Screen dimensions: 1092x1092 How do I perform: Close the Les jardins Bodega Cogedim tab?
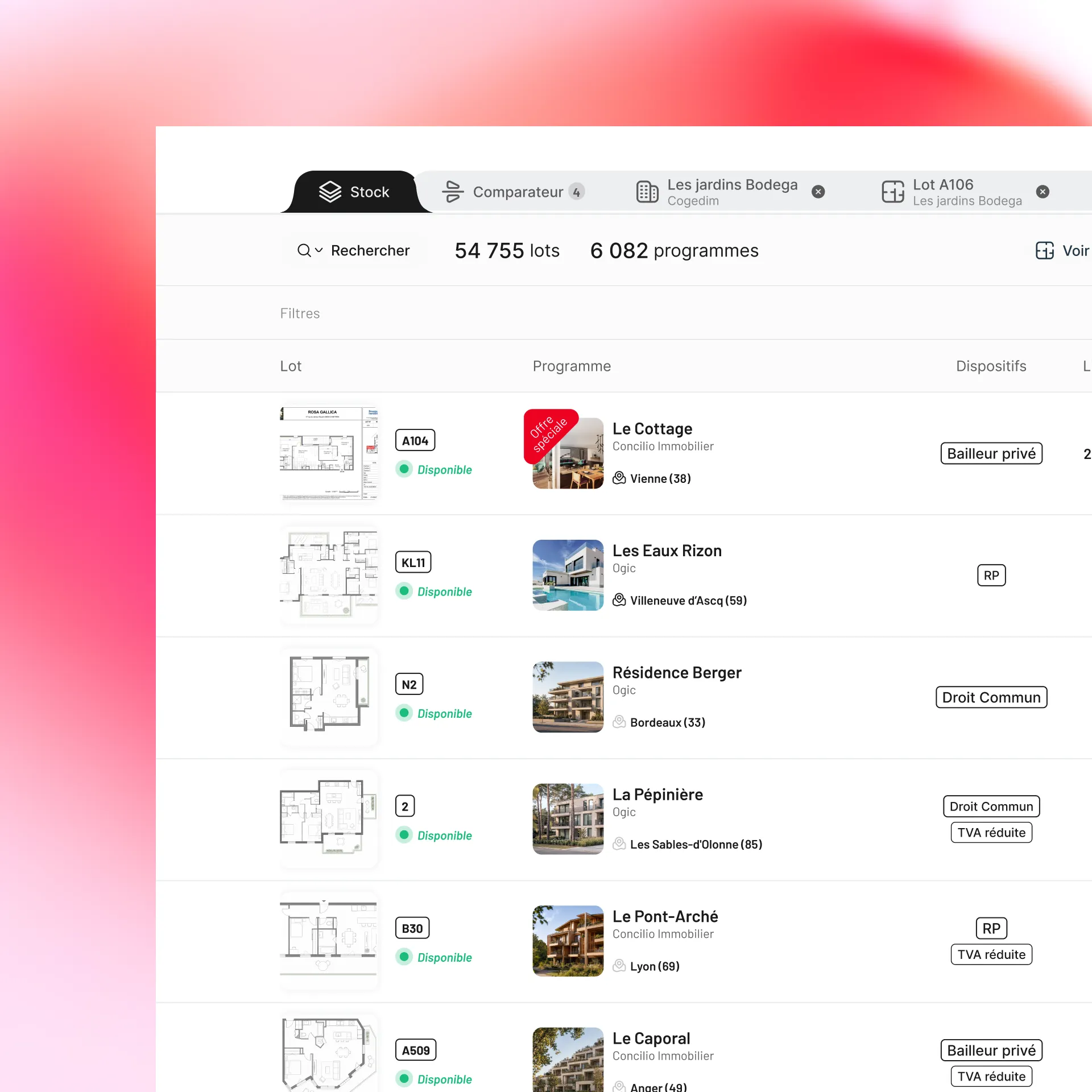(x=818, y=192)
